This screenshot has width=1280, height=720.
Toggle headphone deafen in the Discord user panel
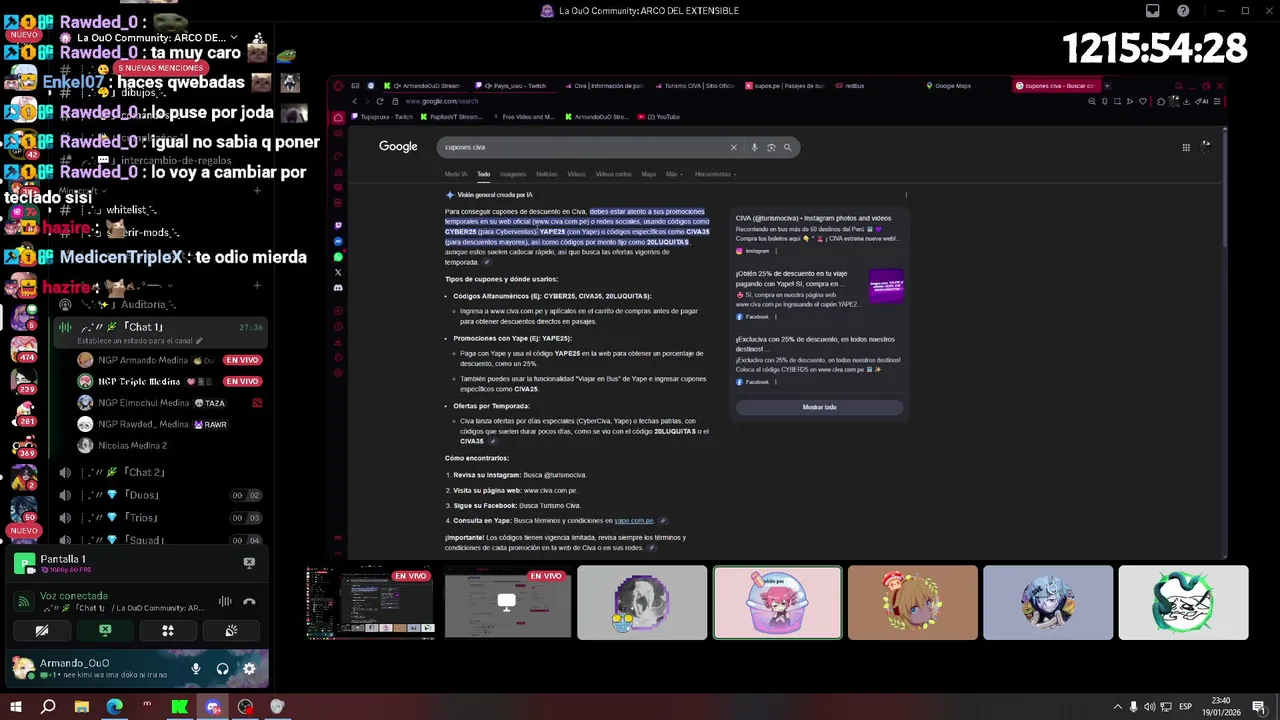222,669
